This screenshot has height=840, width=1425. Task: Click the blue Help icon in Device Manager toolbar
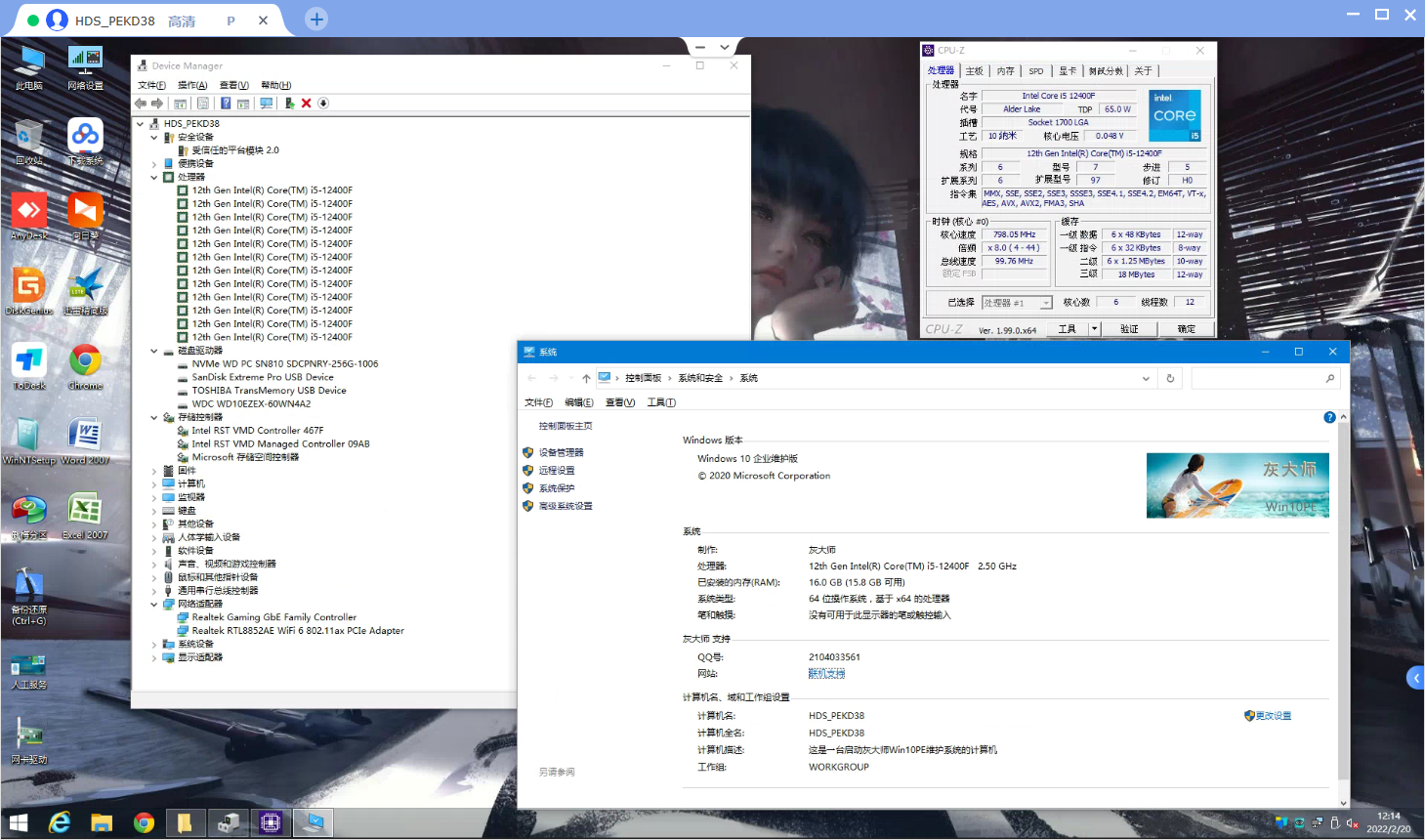click(x=226, y=104)
